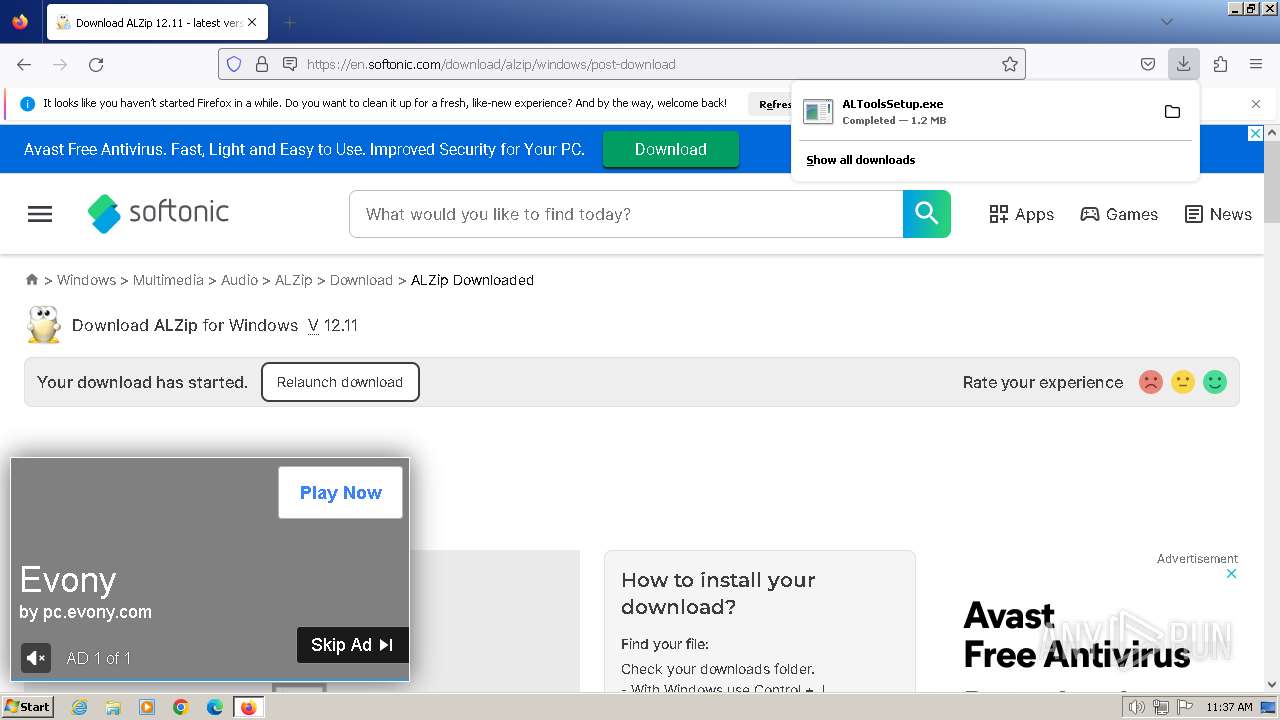Image resolution: width=1280 pixels, height=720 pixels.
Task: List all tabs dropdown
Action: 1166,22
